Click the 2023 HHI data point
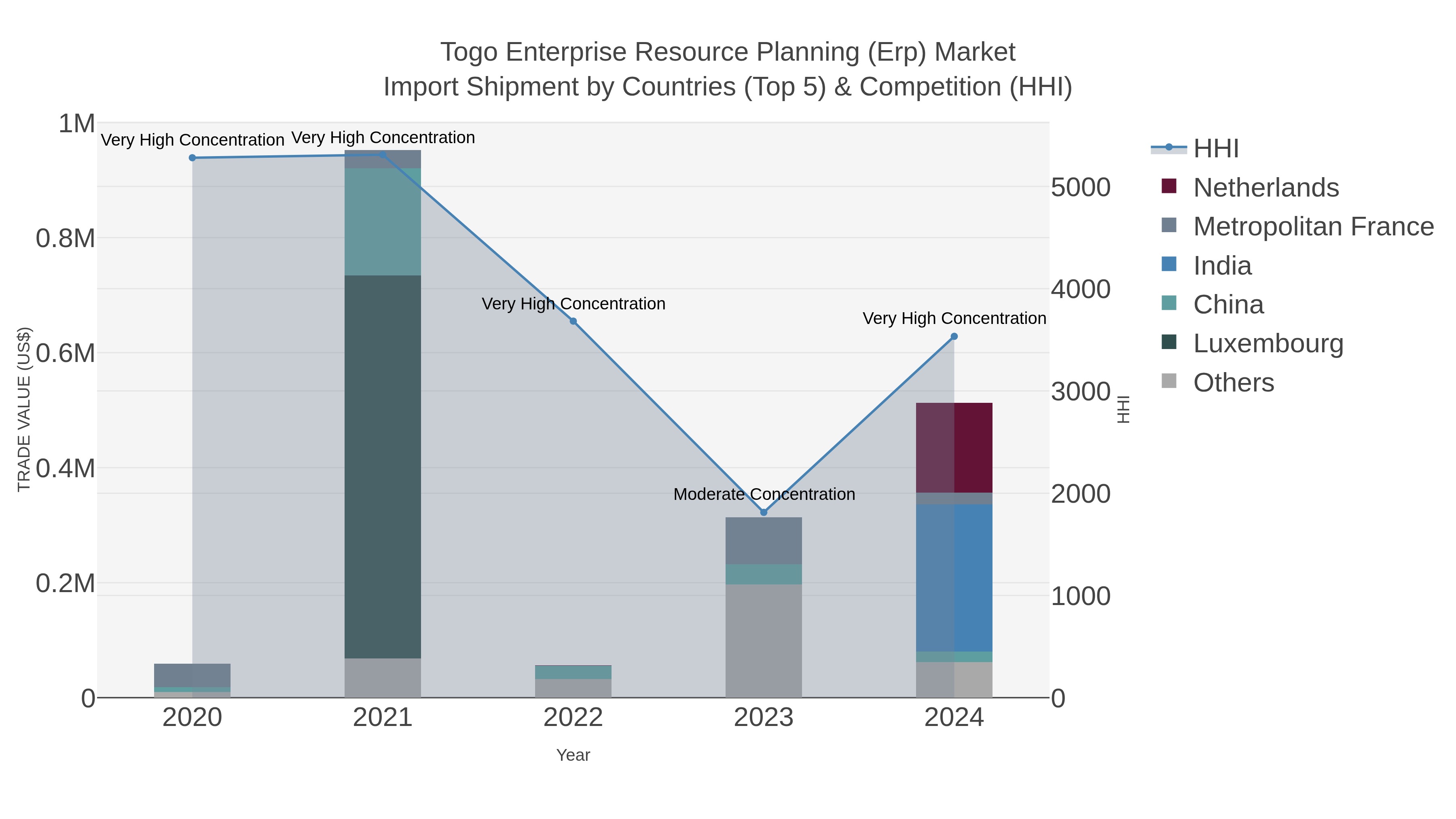Screen dimensions: 1456x819 tap(764, 512)
